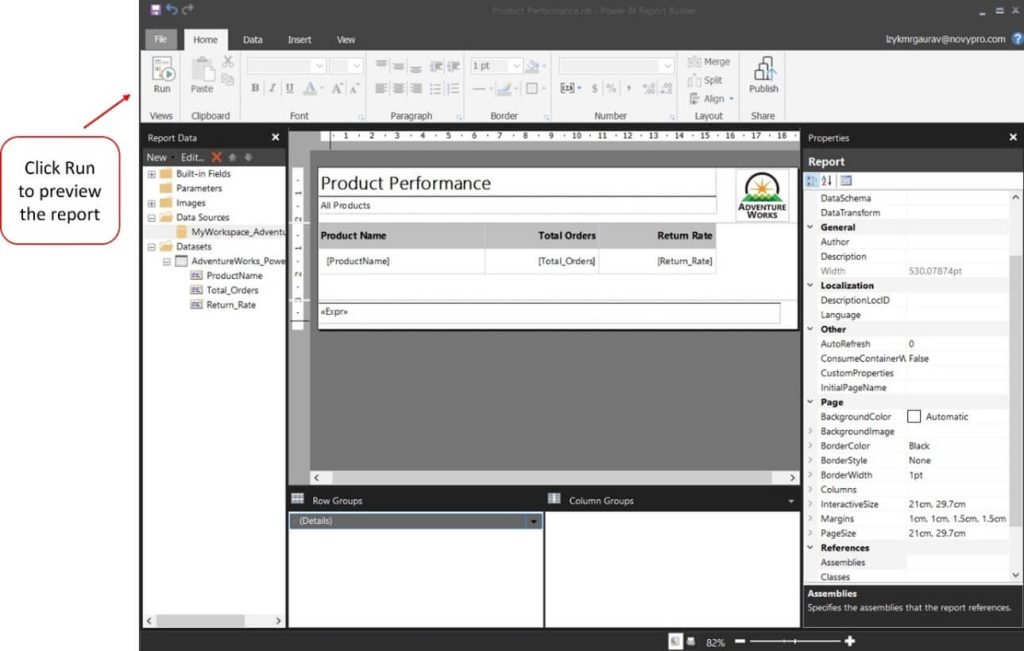Expand the Images tree node
The height and width of the screenshot is (651, 1024).
coord(152,204)
